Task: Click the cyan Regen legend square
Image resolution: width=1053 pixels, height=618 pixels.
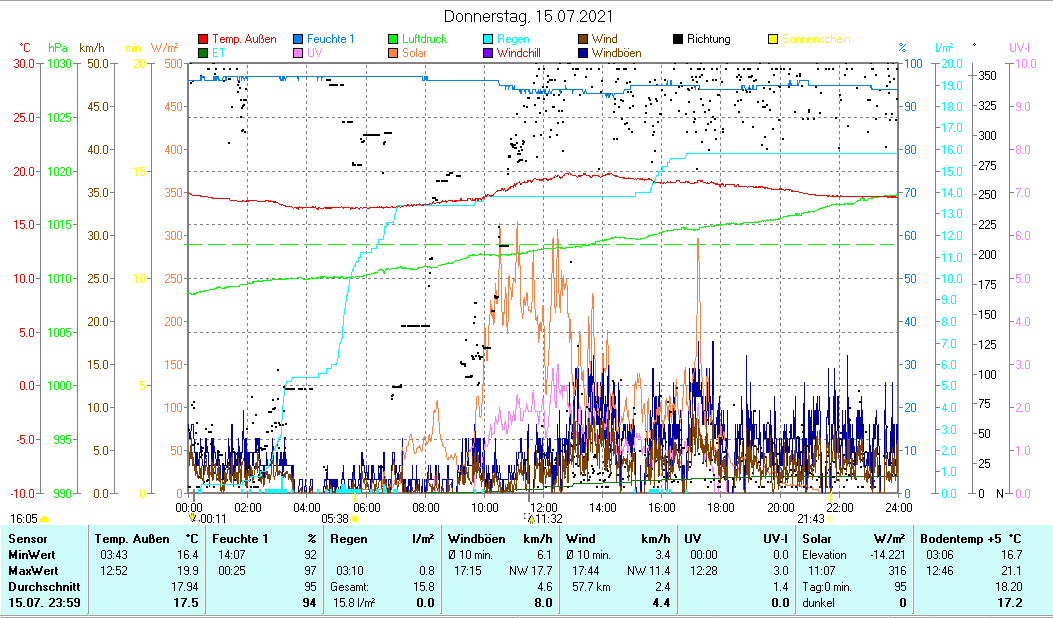Action: 488,39
